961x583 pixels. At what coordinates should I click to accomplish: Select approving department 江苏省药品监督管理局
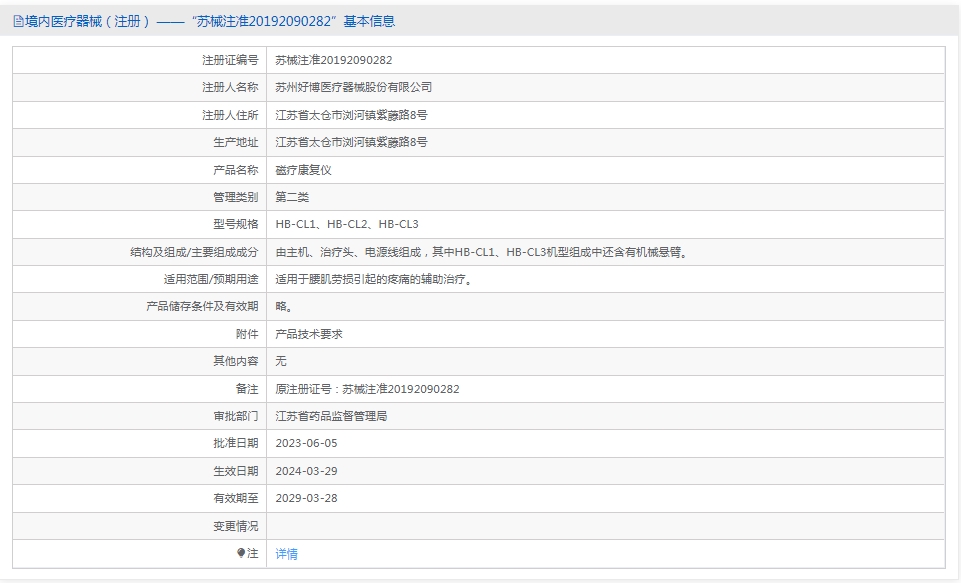click(x=331, y=416)
